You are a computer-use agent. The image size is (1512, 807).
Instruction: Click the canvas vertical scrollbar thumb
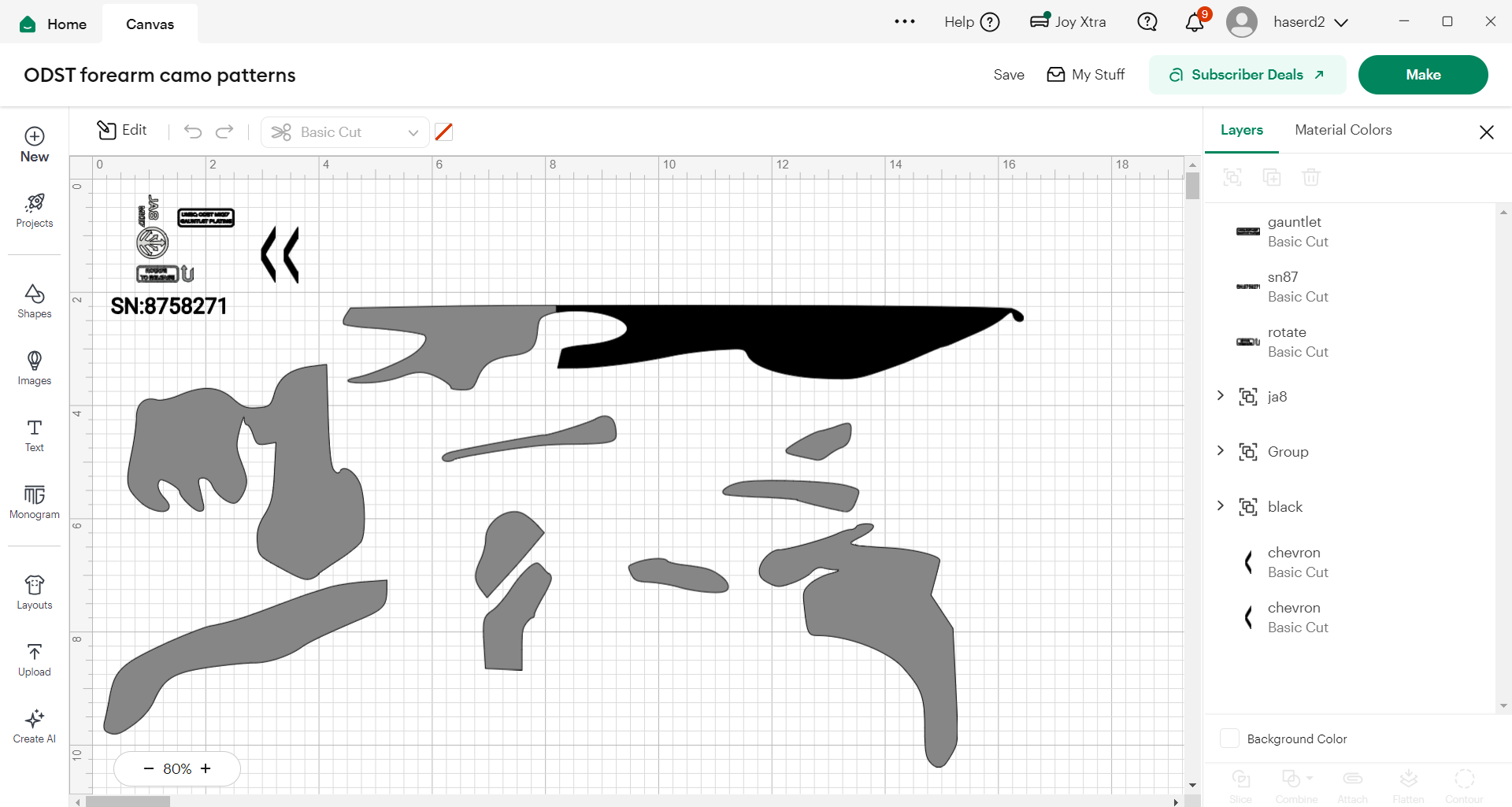pos(1193,186)
